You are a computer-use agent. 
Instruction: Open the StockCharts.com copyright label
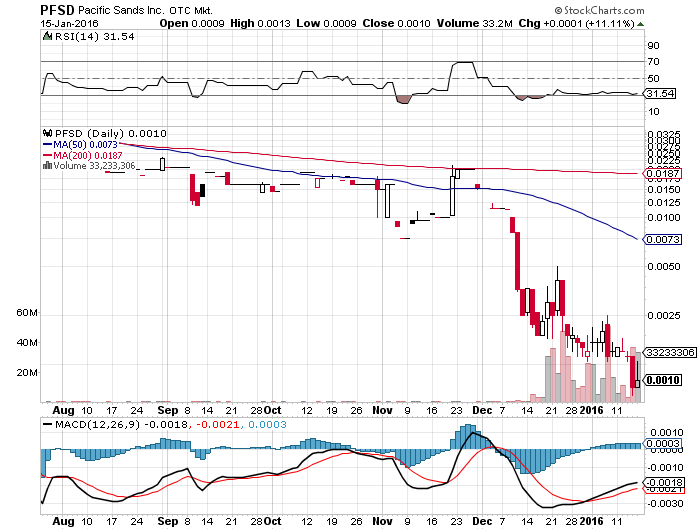pos(600,10)
